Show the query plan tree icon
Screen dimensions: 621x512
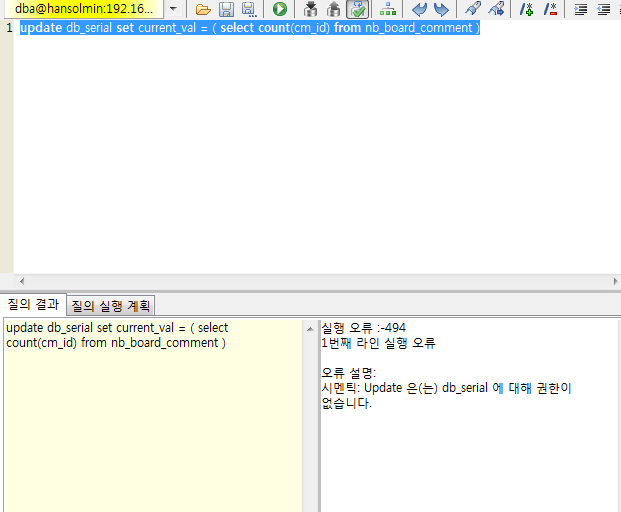388,9
